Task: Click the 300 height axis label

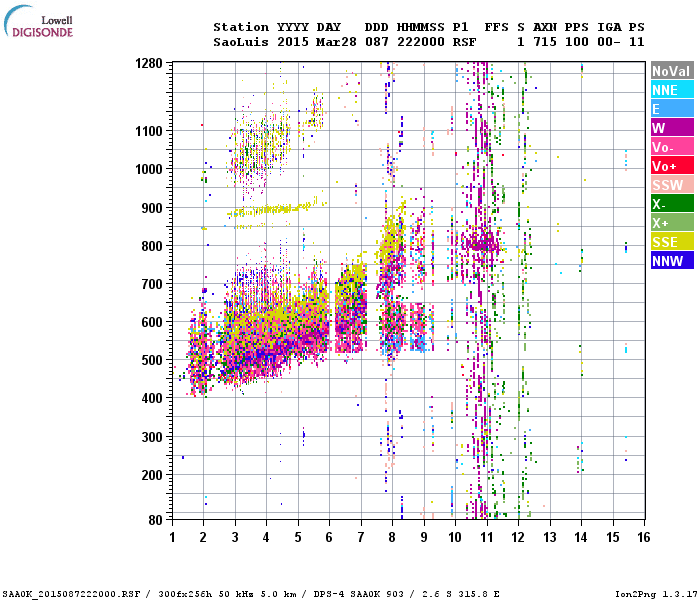Action: pyautogui.click(x=152, y=437)
